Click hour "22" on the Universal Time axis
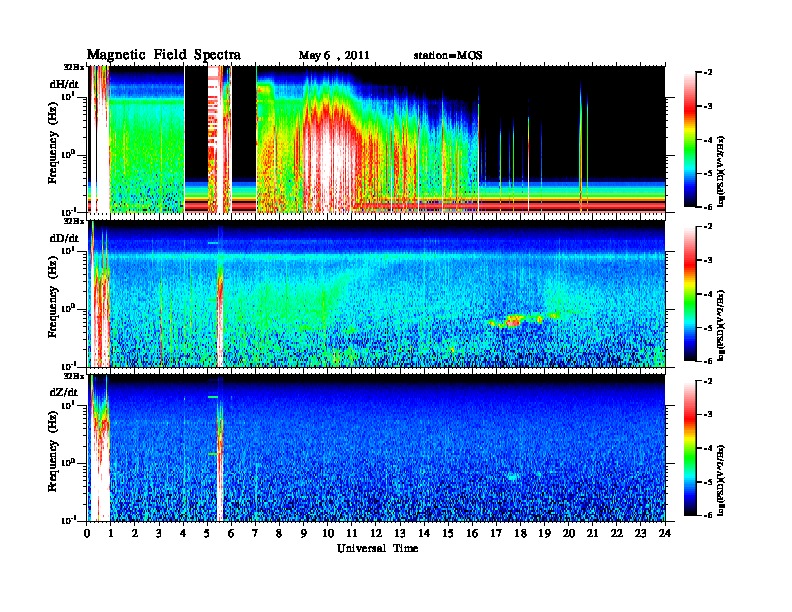Screen dimensions: 792x612 [x=617, y=534]
